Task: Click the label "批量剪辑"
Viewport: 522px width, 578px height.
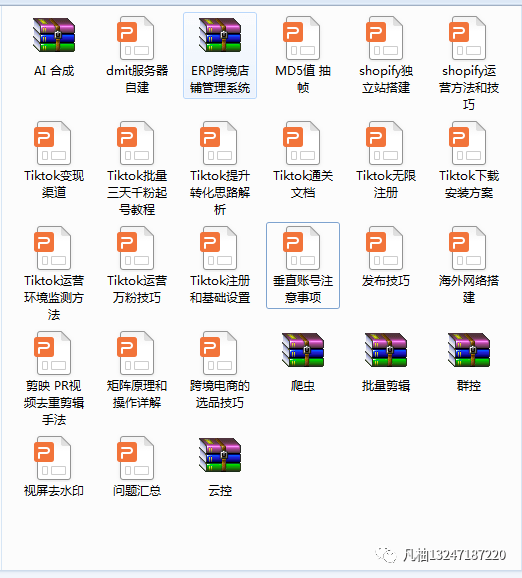Action: pos(386,386)
